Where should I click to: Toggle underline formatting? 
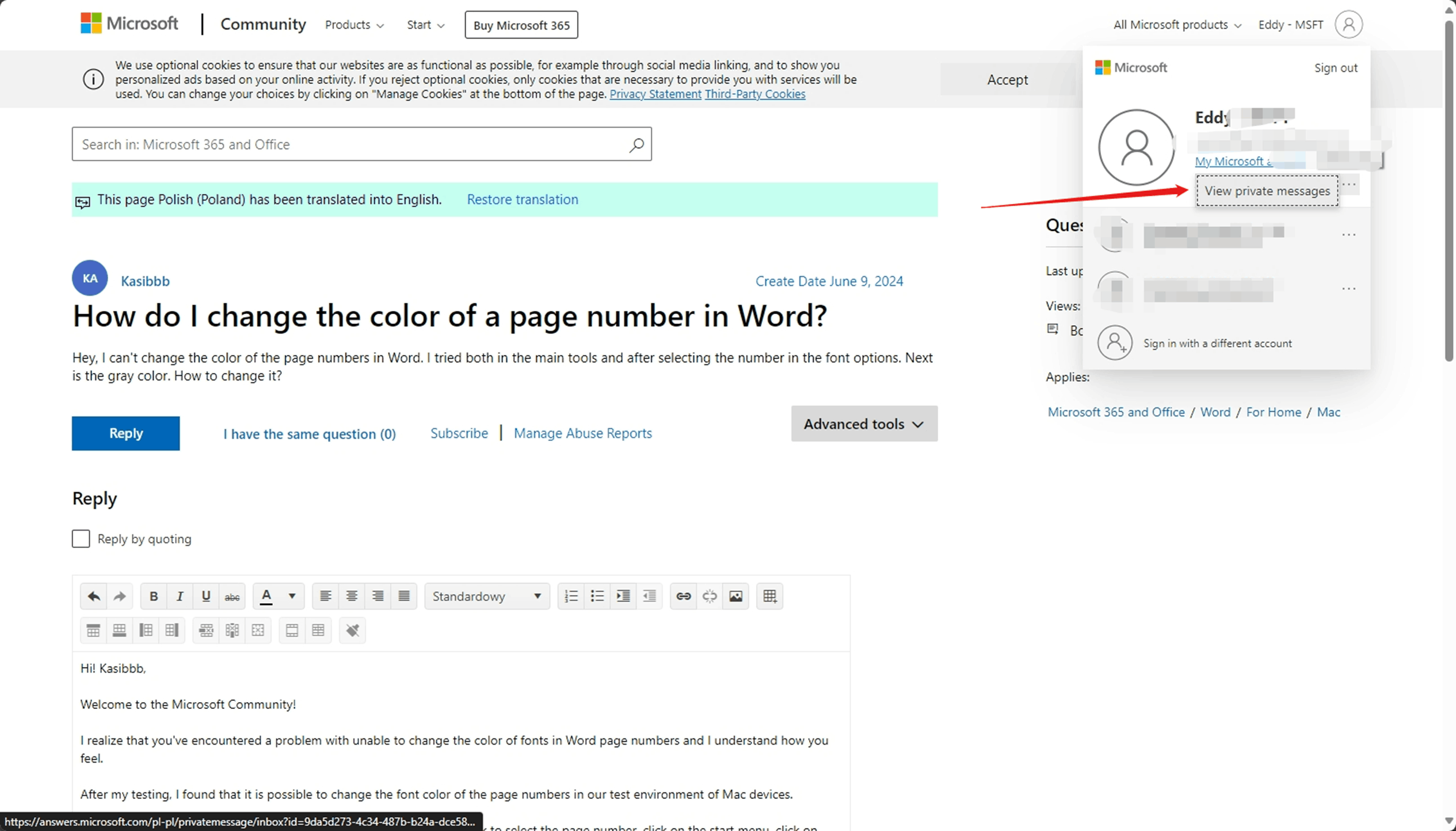pos(205,596)
